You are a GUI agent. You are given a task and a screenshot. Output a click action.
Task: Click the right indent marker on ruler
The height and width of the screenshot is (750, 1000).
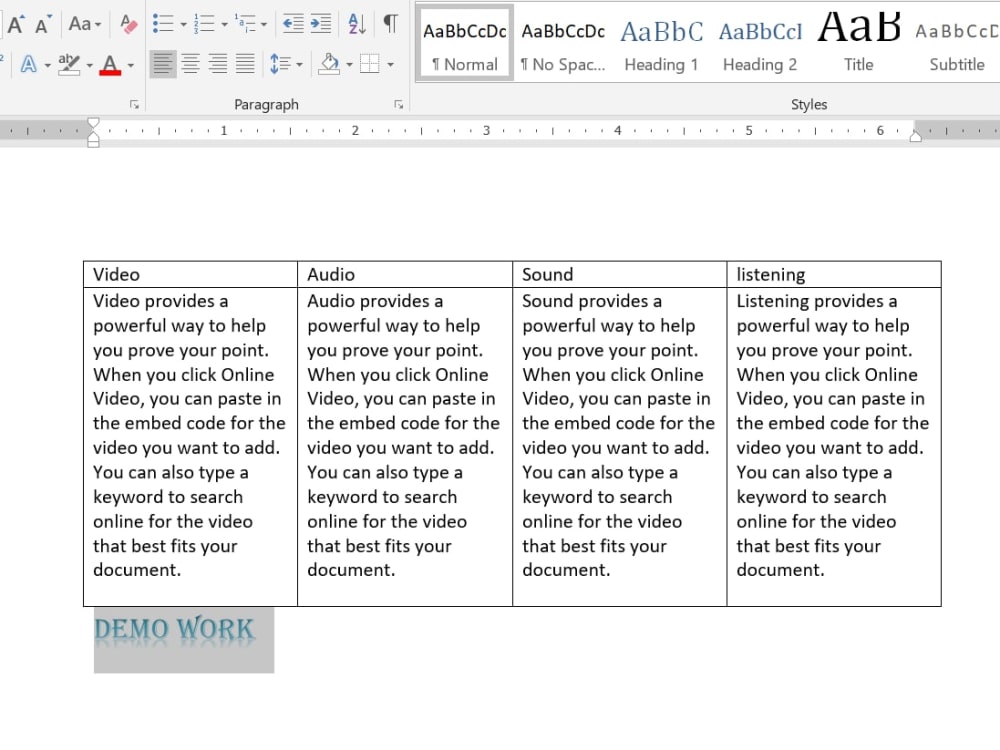pos(916,135)
